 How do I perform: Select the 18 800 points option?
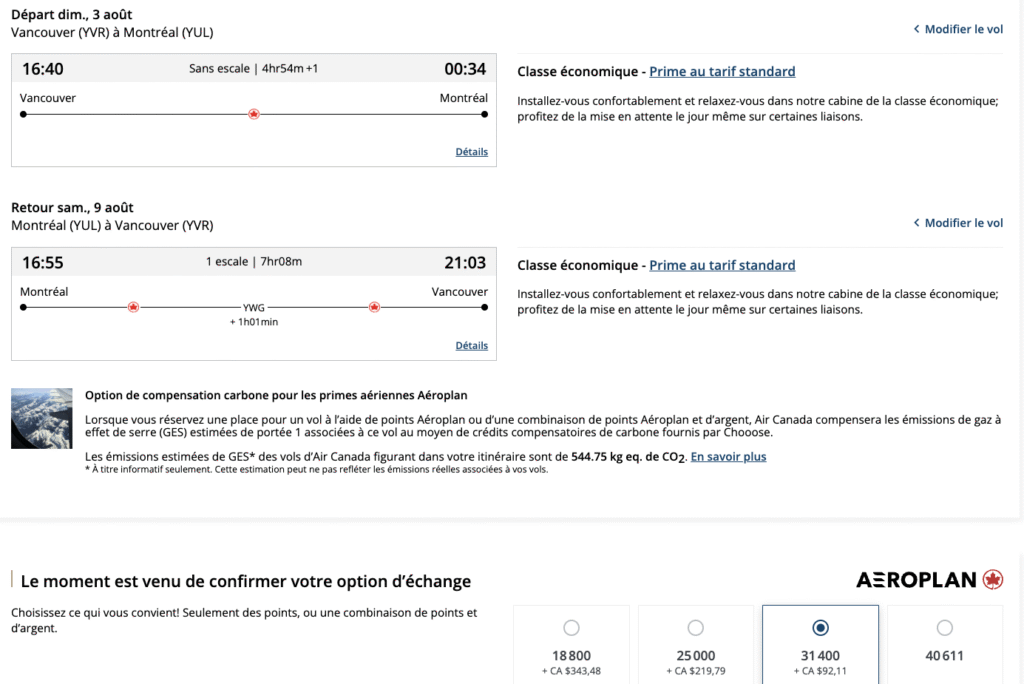click(x=571, y=628)
